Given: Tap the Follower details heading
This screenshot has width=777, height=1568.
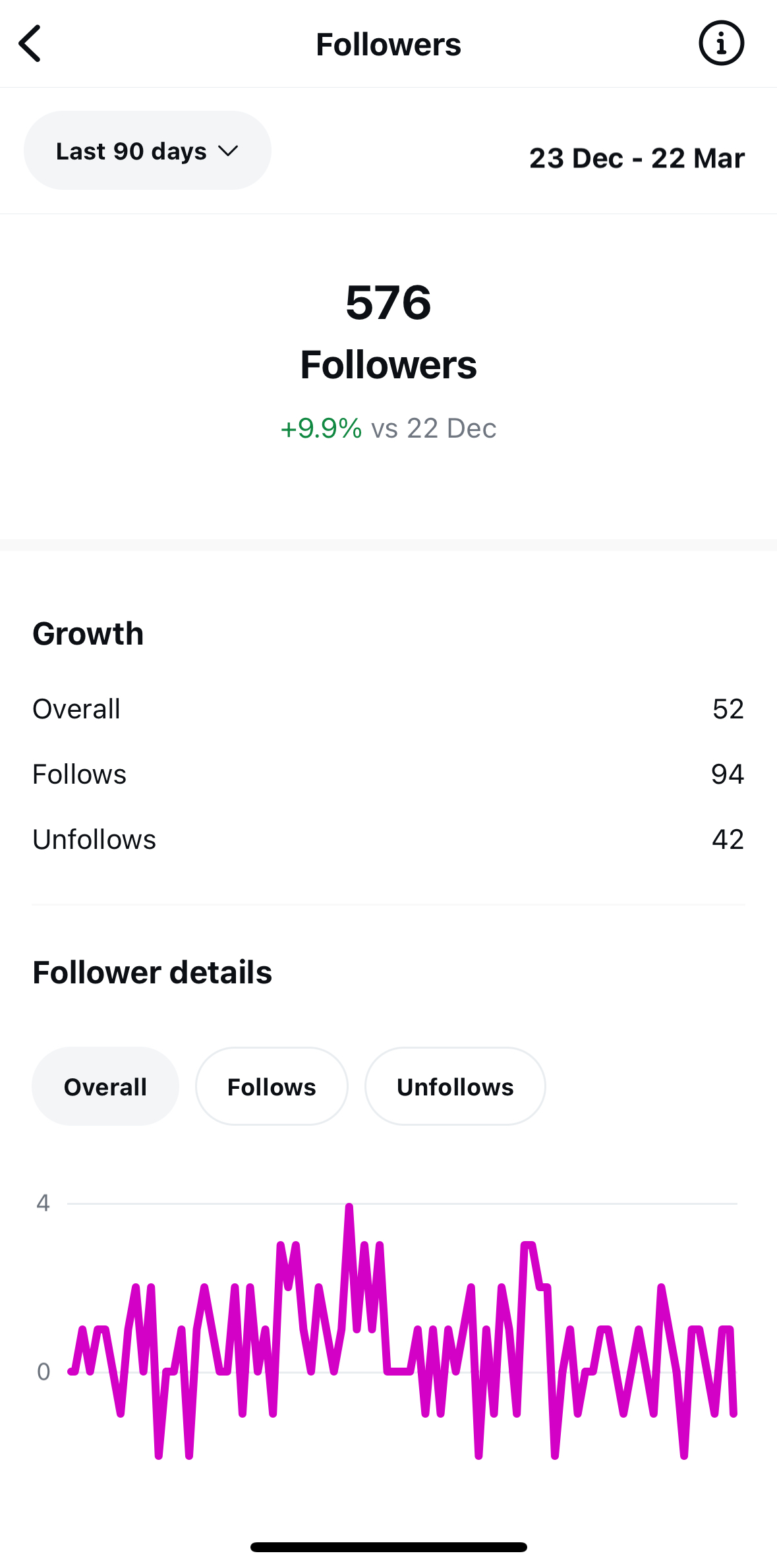Looking at the screenshot, I should 152,973.
